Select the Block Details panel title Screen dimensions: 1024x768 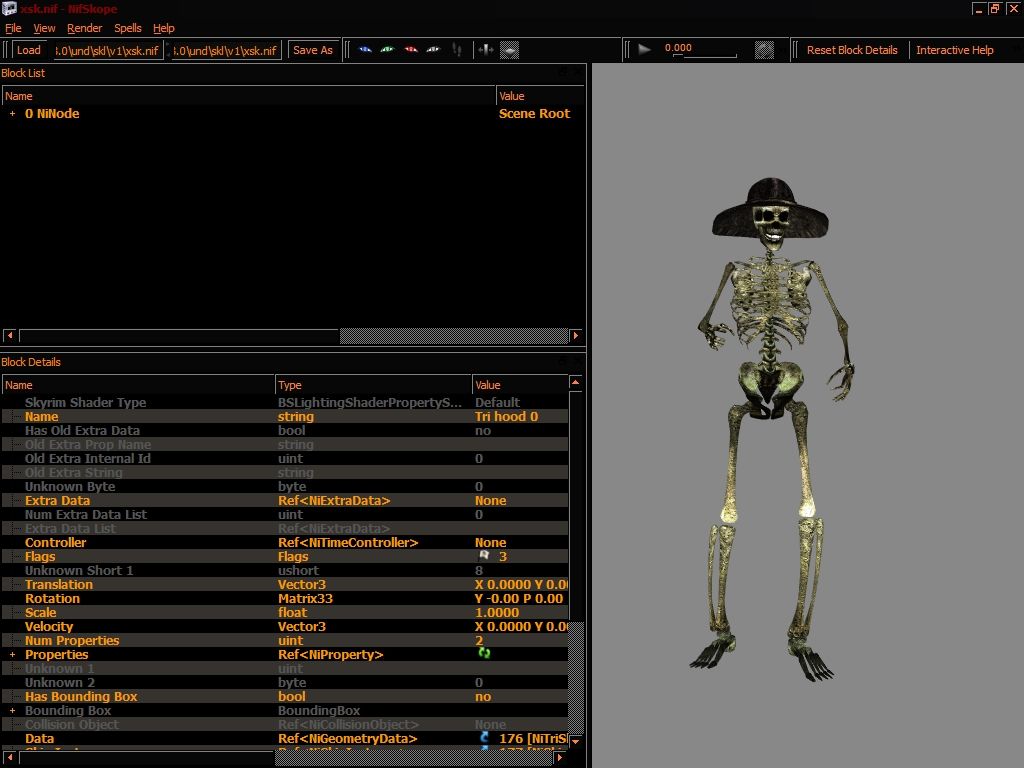click(31, 362)
